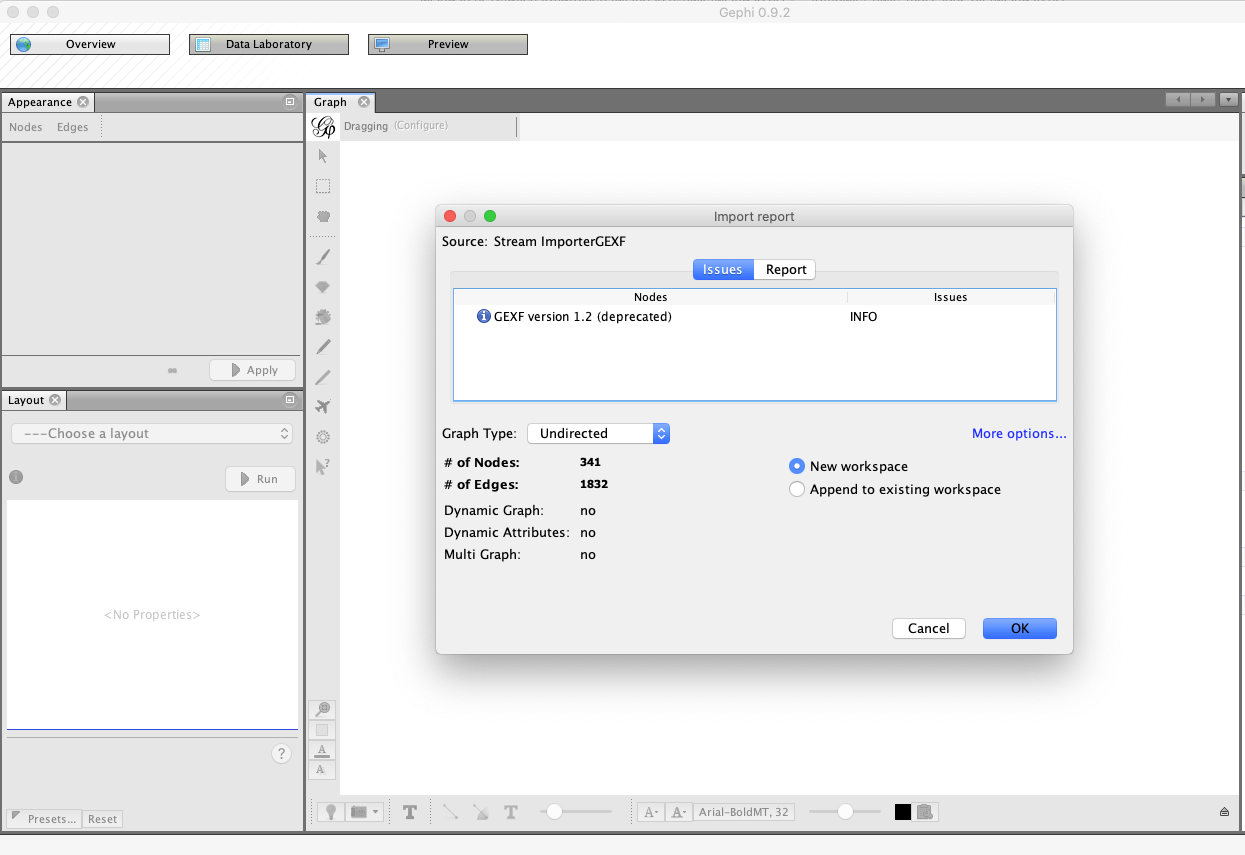Select the GEXF version 1.2 (deprecated) row
The width and height of the screenshot is (1245, 855).
pos(754,316)
